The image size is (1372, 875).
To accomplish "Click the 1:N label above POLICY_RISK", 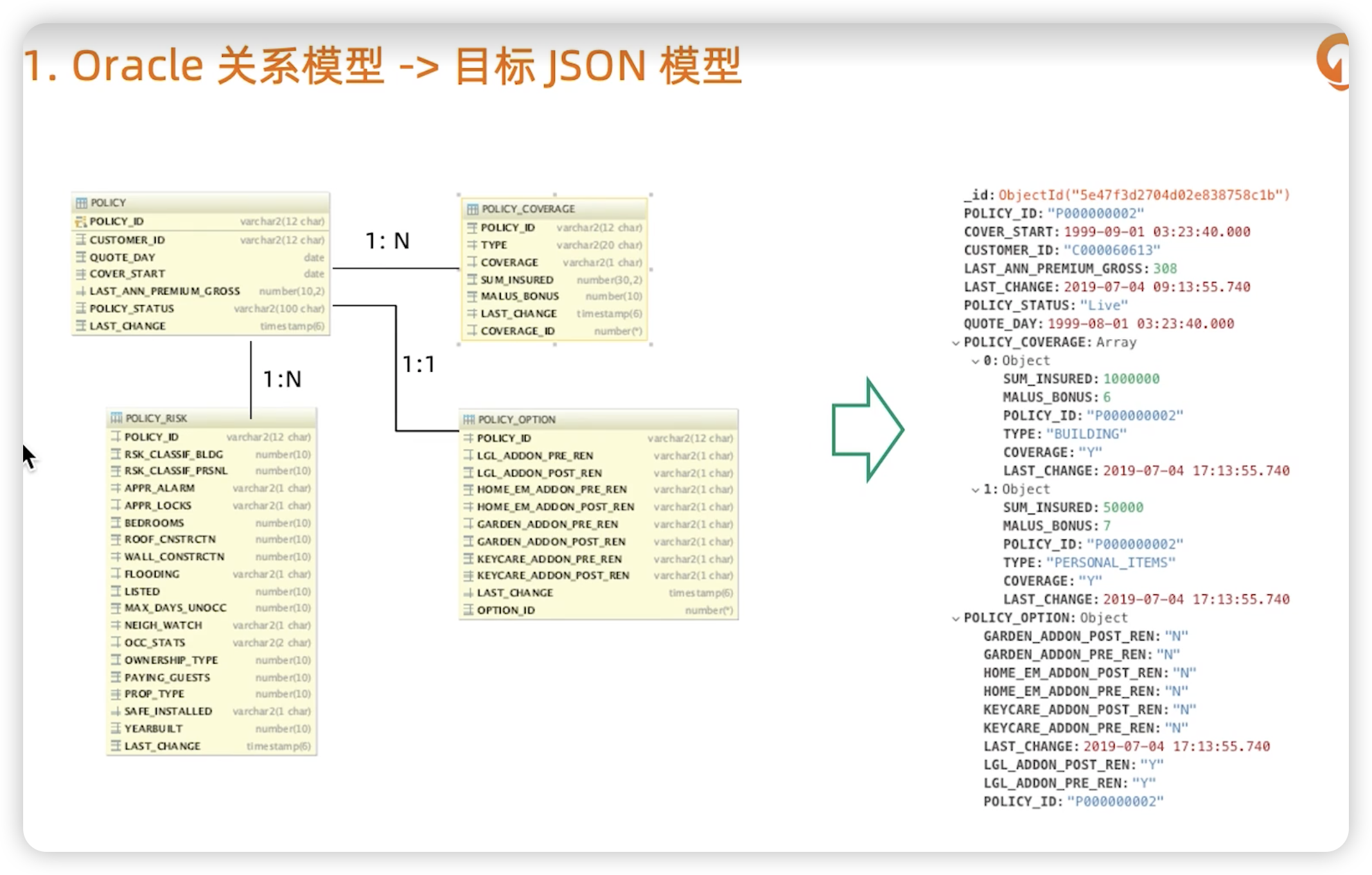I will 282,379.
